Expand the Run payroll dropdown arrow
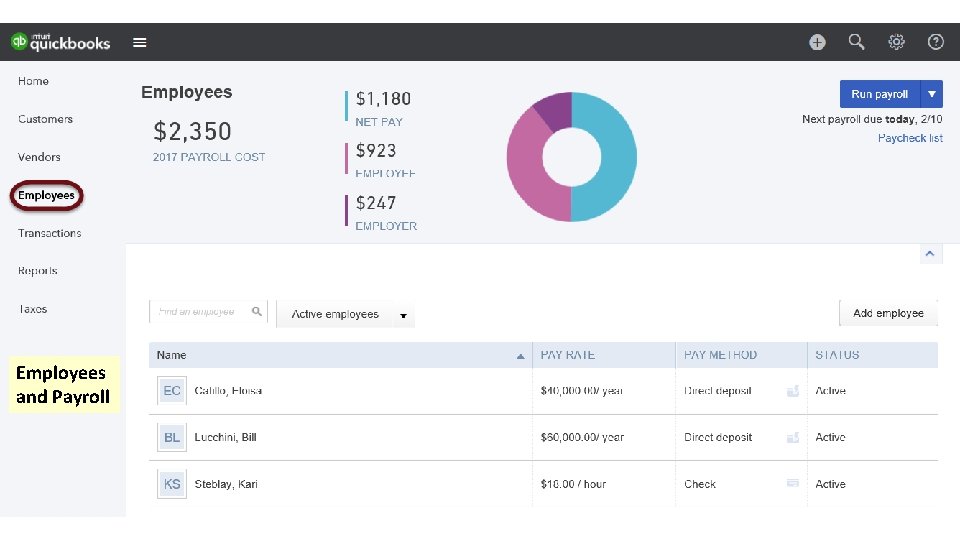 [932, 94]
